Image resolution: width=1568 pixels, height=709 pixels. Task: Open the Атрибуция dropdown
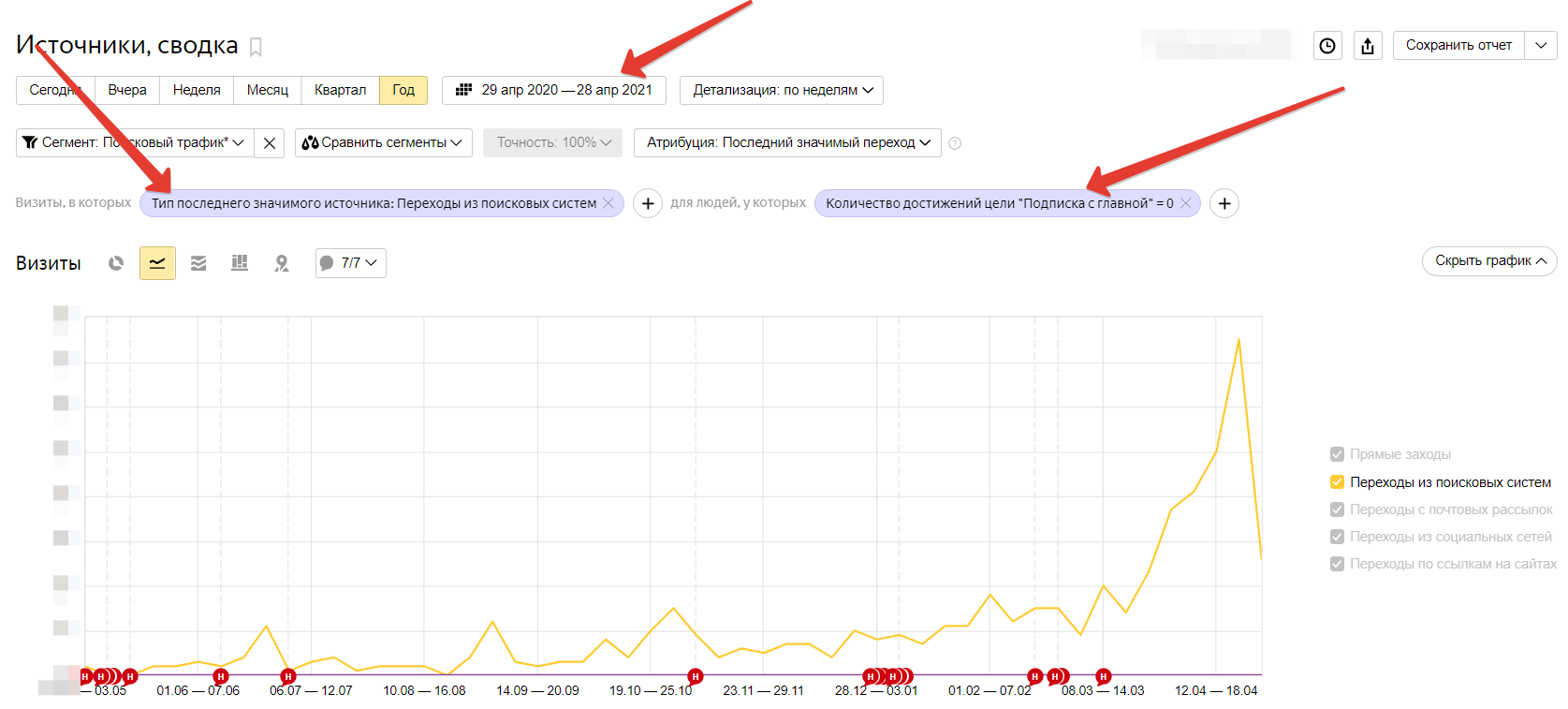click(x=787, y=142)
